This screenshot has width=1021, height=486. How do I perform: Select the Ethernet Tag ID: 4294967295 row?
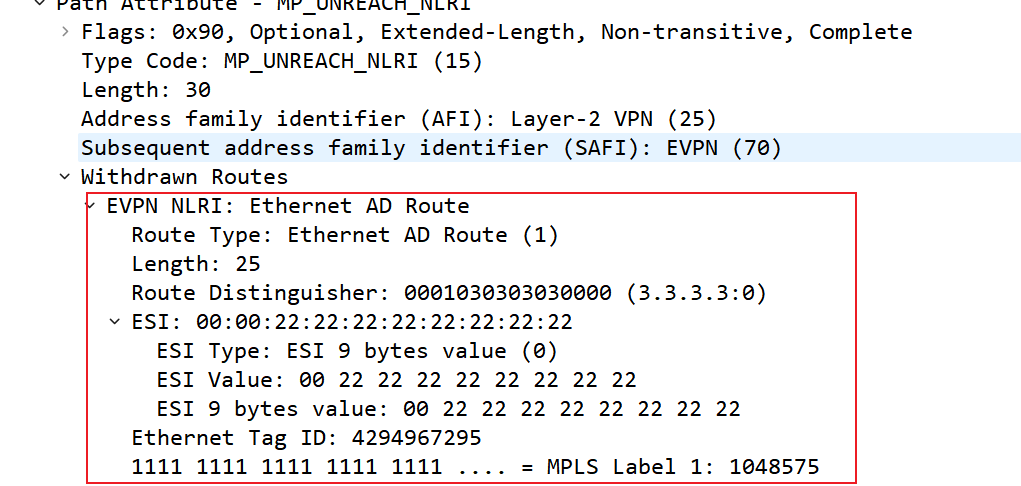pyautogui.click(x=306, y=438)
